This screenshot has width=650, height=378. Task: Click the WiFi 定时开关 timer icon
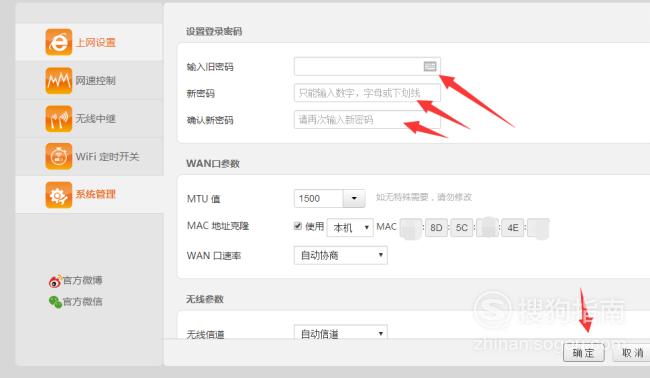tap(58, 156)
